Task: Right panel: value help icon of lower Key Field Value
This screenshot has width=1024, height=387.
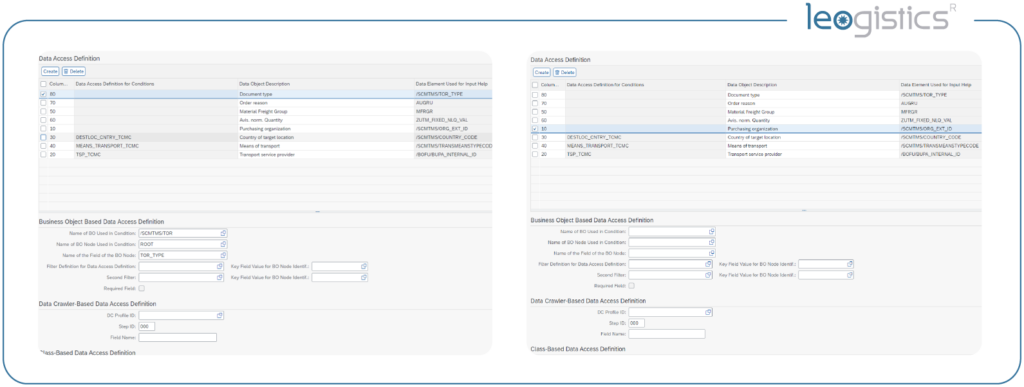Action: click(x=850, y=275)
